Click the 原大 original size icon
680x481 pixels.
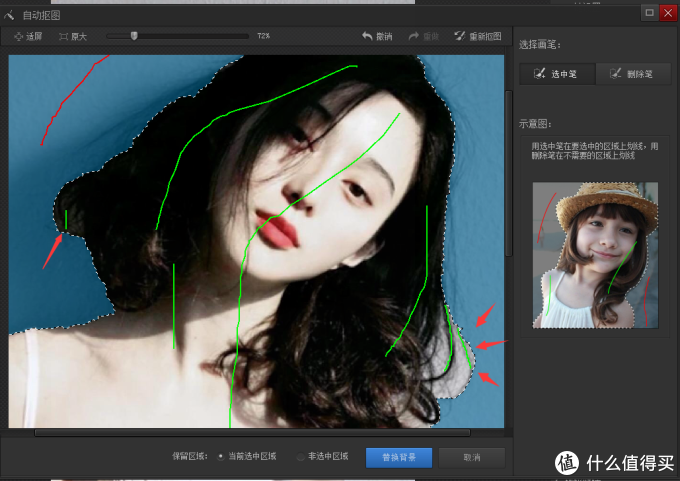pyautogui.click(x=64, y=36)
